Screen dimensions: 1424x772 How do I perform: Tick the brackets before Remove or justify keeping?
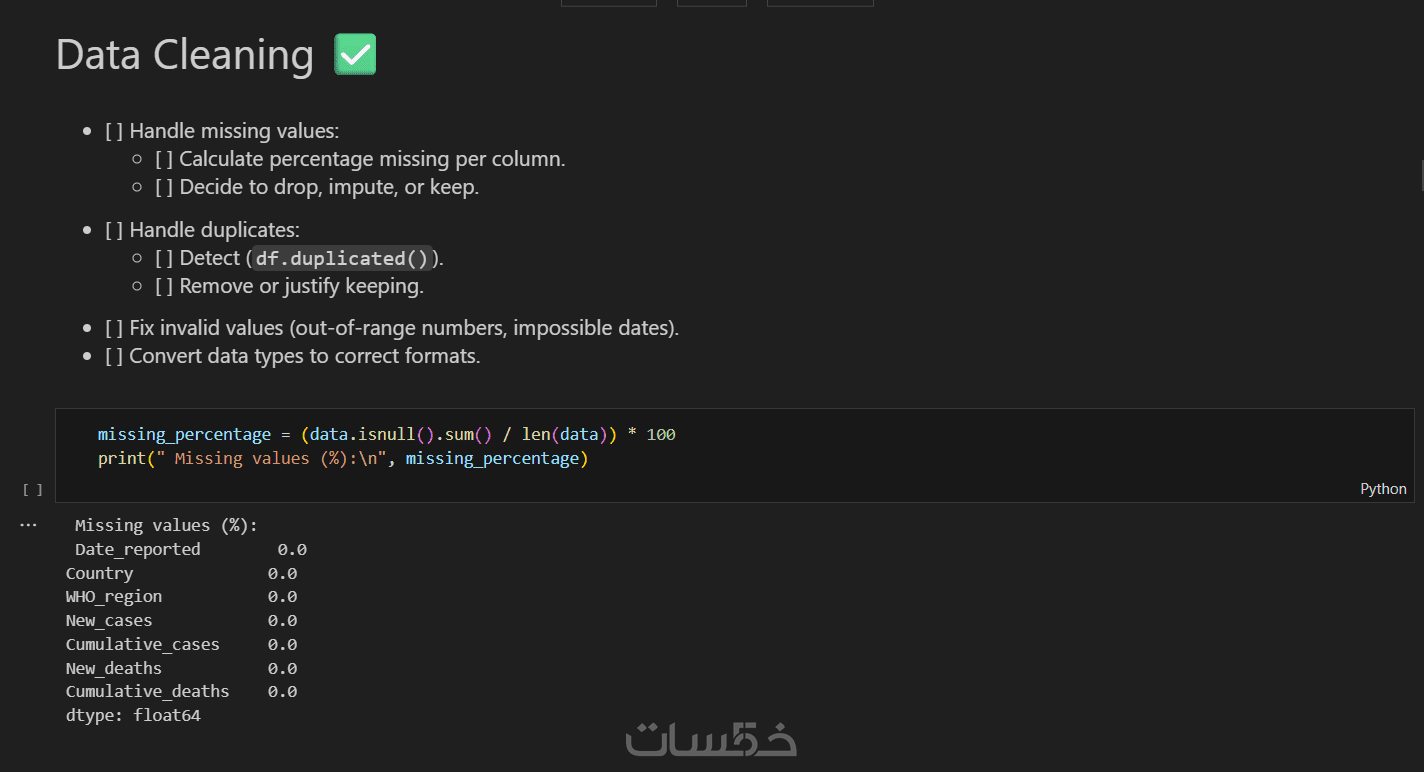coord(164,286)
